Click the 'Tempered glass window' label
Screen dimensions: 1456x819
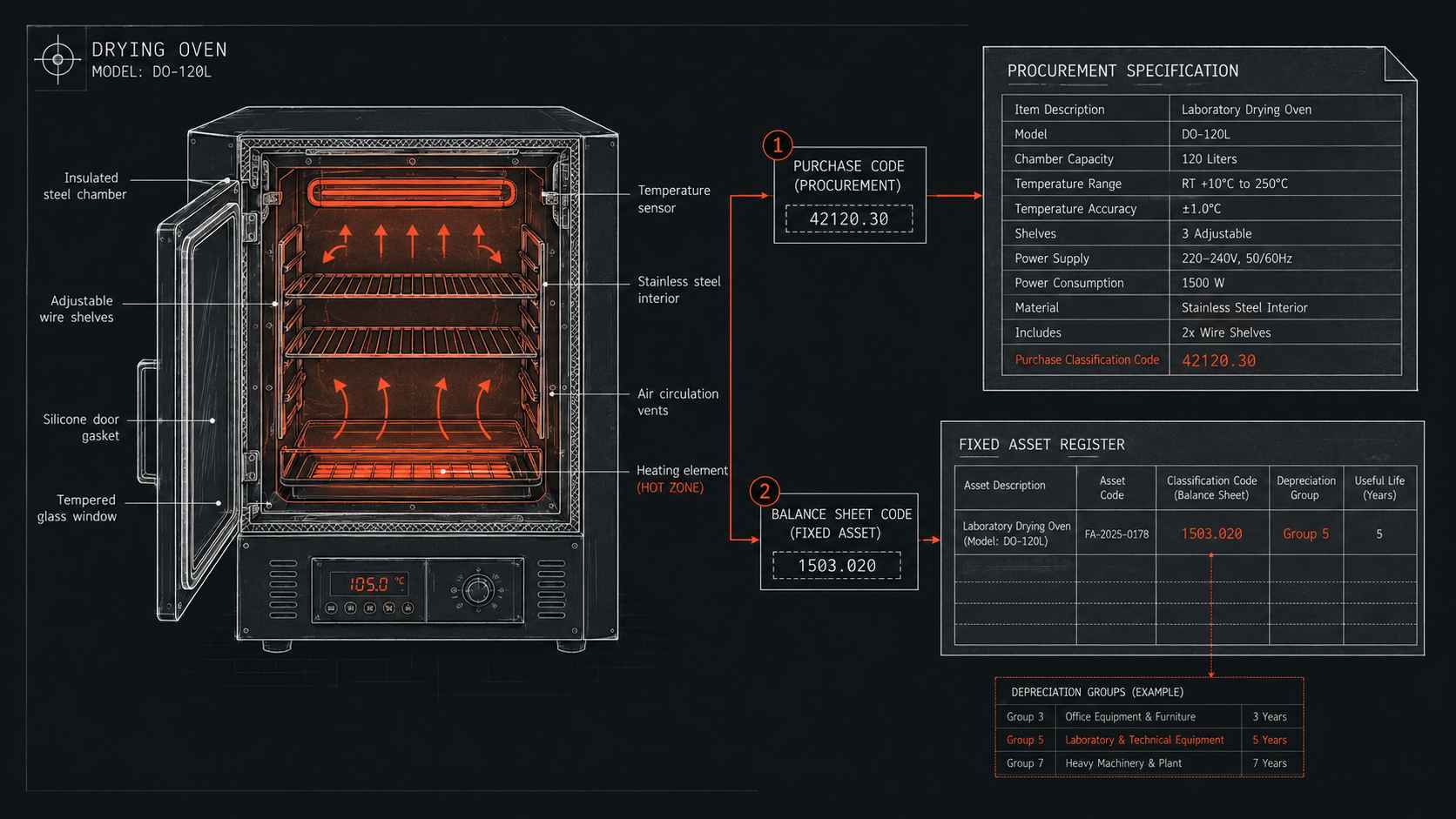[77, 508]
